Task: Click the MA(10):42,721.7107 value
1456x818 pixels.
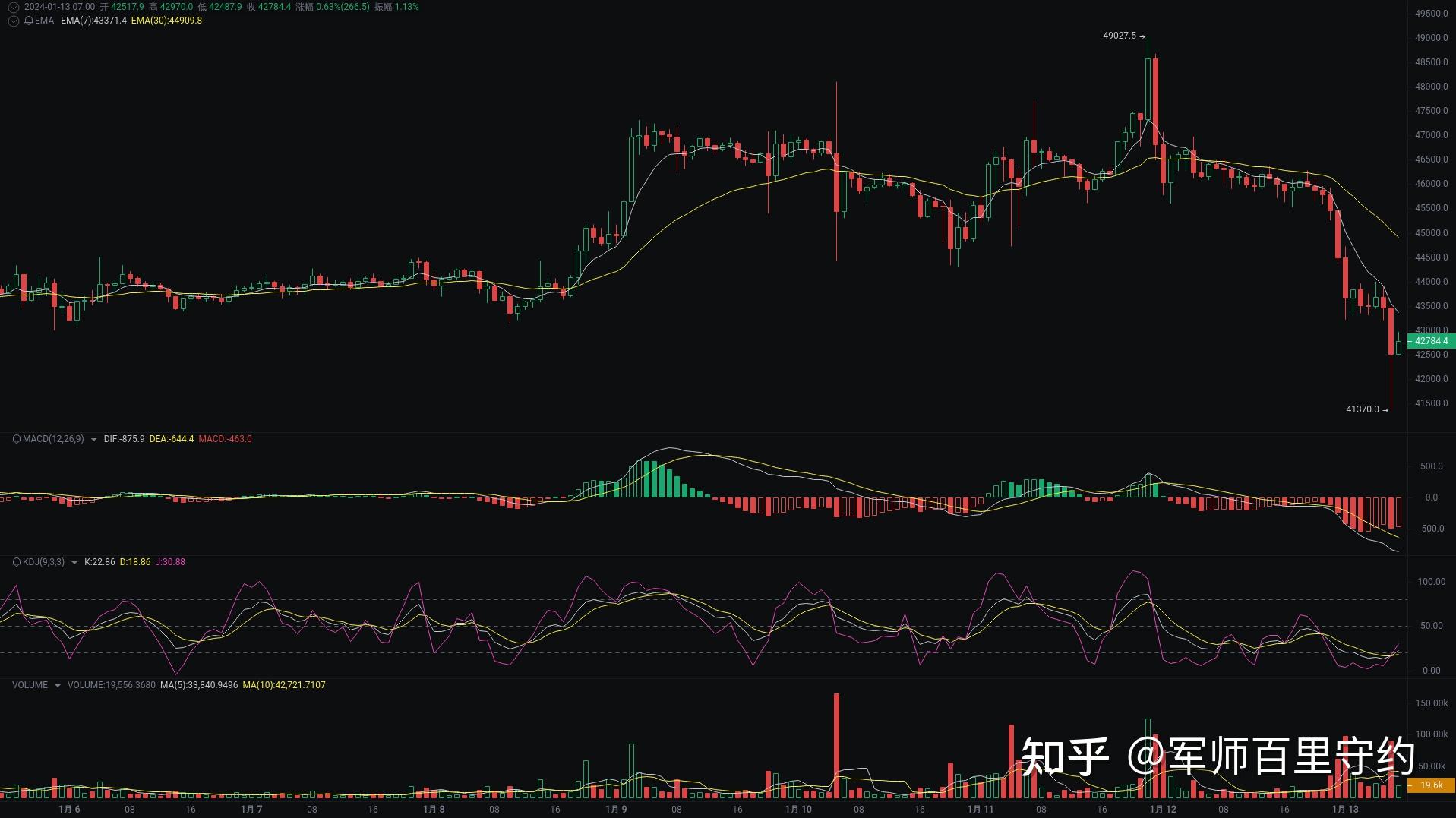Action: pos(284,685)
